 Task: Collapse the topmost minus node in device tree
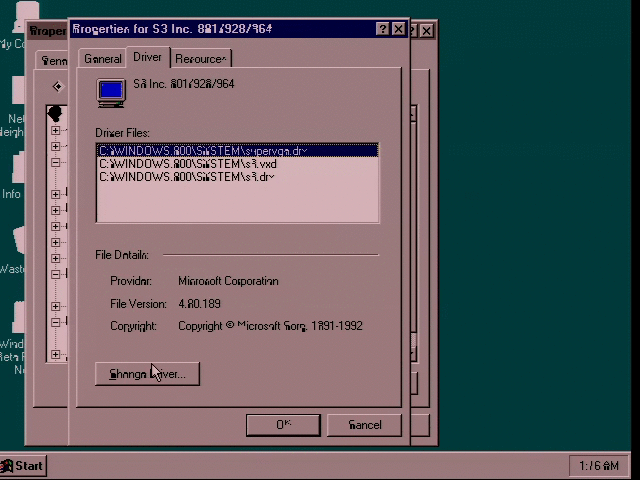click(56, 162)
